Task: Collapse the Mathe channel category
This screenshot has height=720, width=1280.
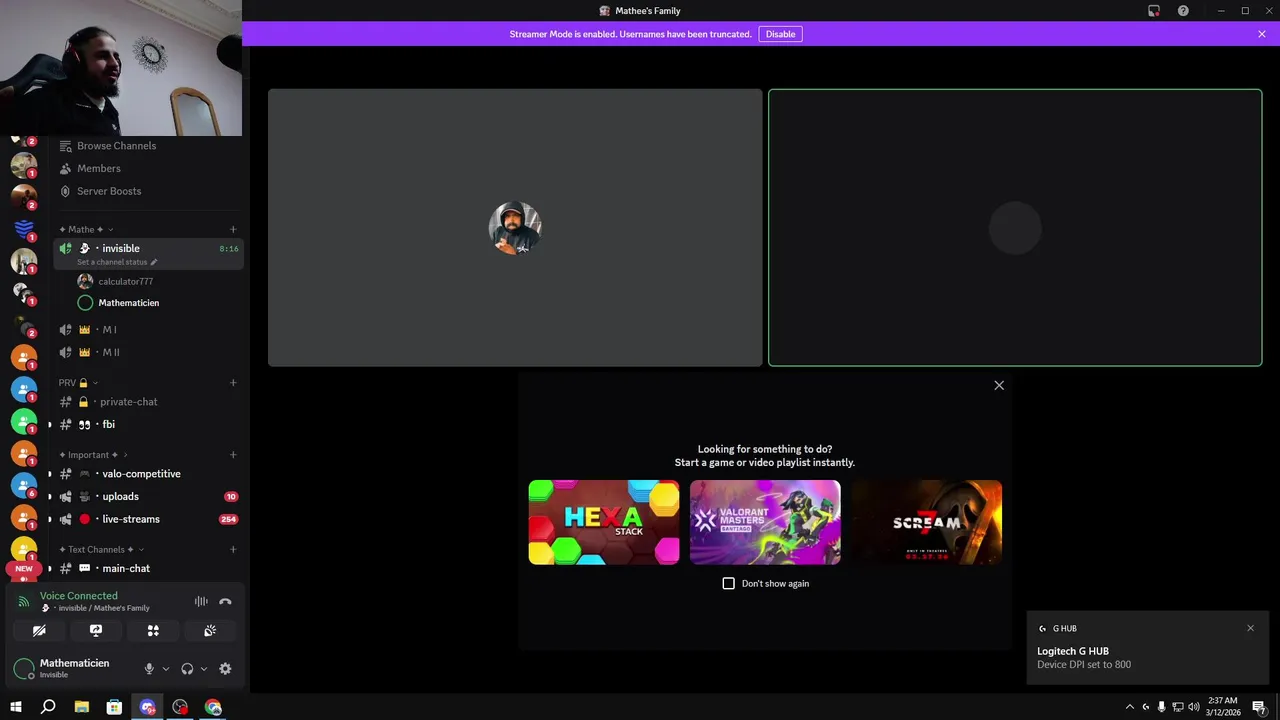Action: 86,230
